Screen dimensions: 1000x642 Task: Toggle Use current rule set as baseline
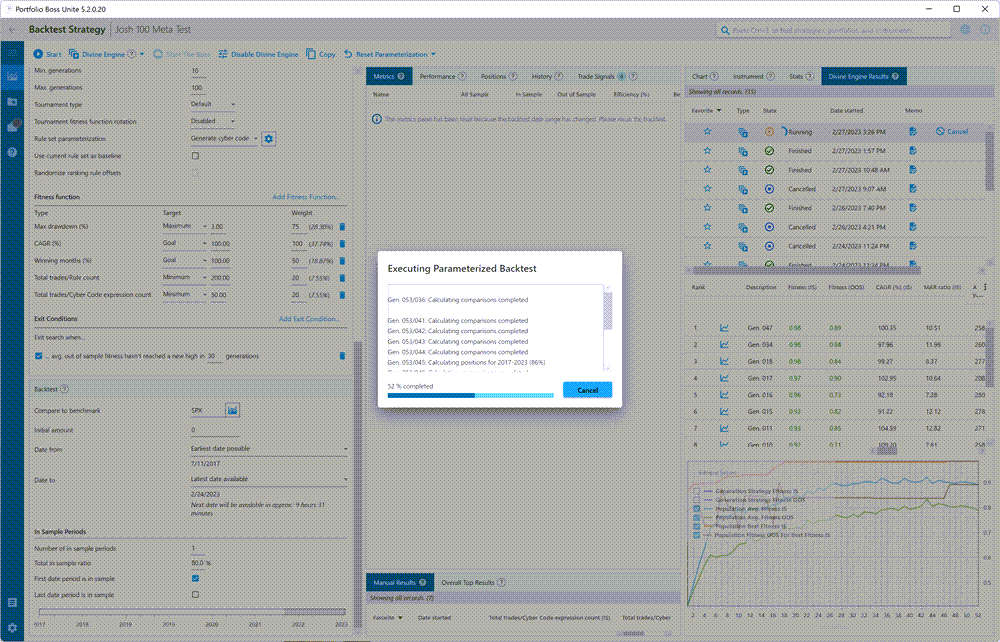[x=195, y=156]
